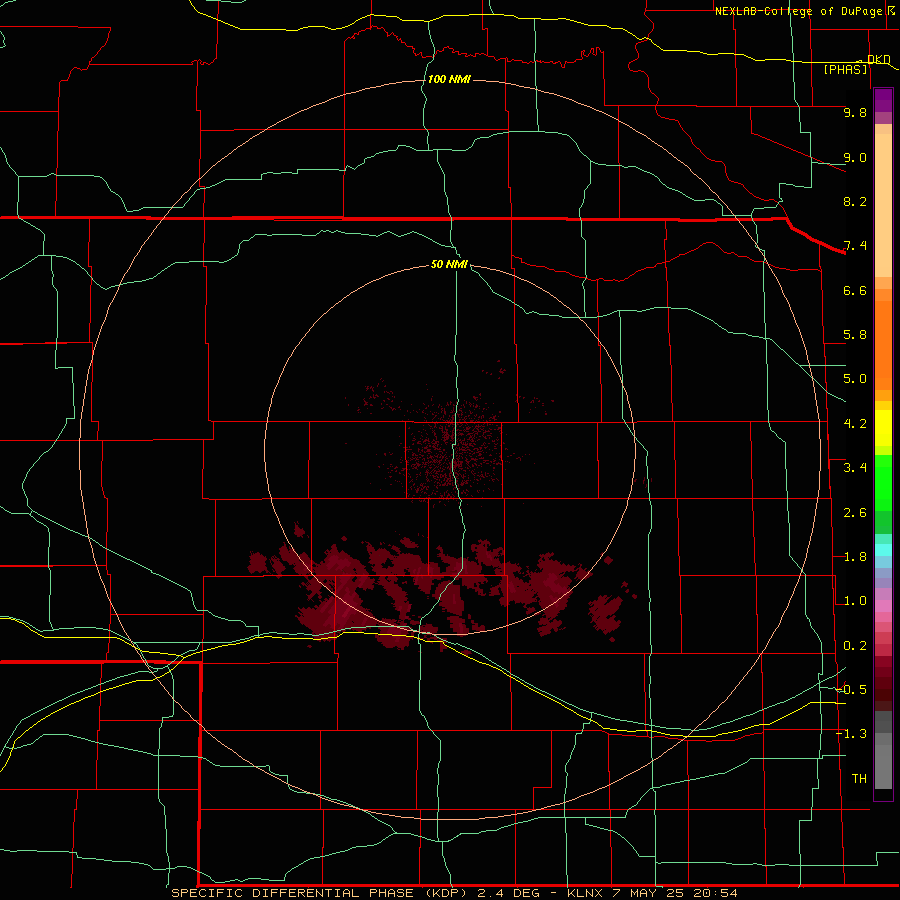Click the -1.3 value on color scale
900x900 pixels.
[x=852, y=734]
